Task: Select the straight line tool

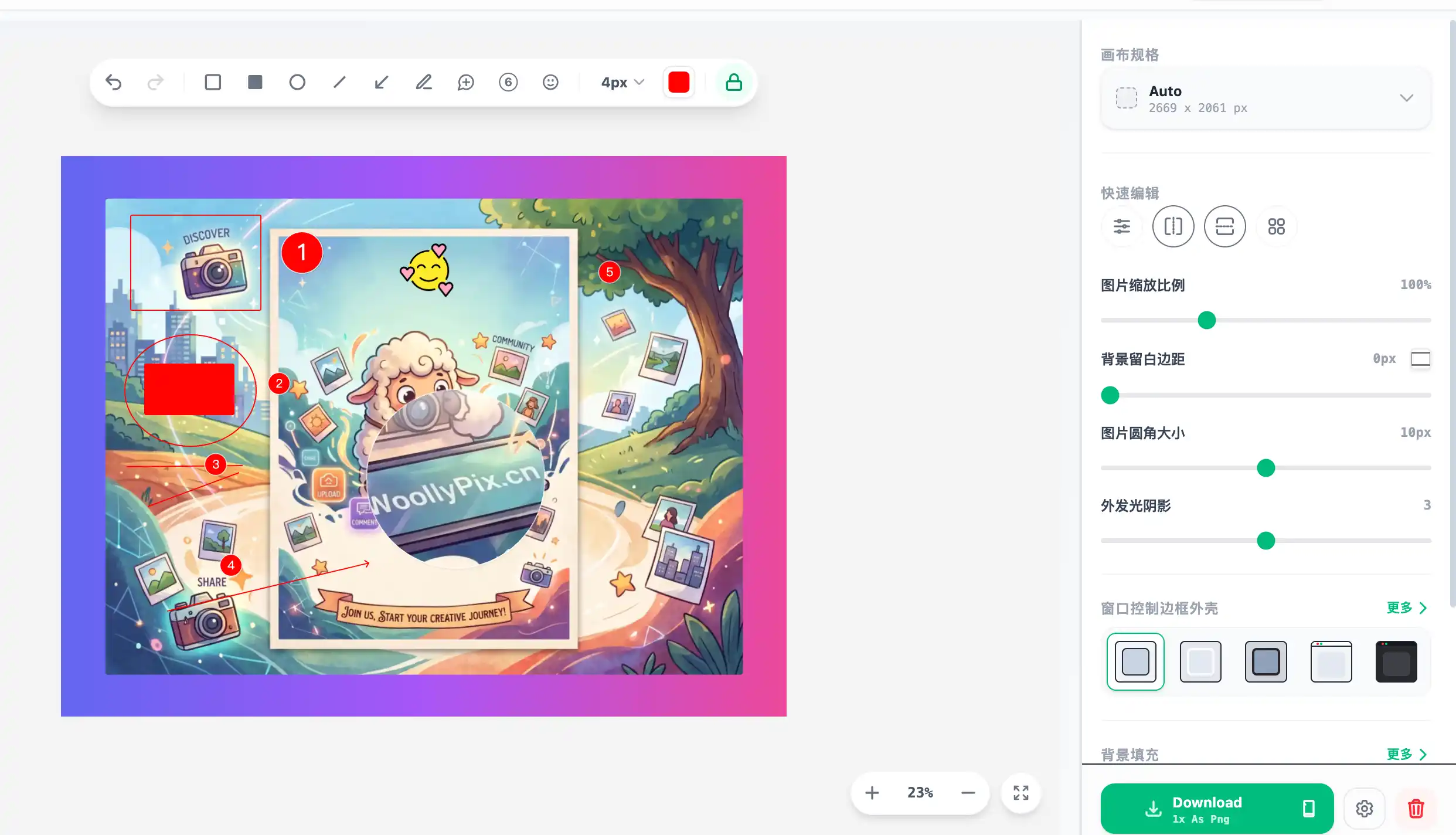Action: pos(339,82)
